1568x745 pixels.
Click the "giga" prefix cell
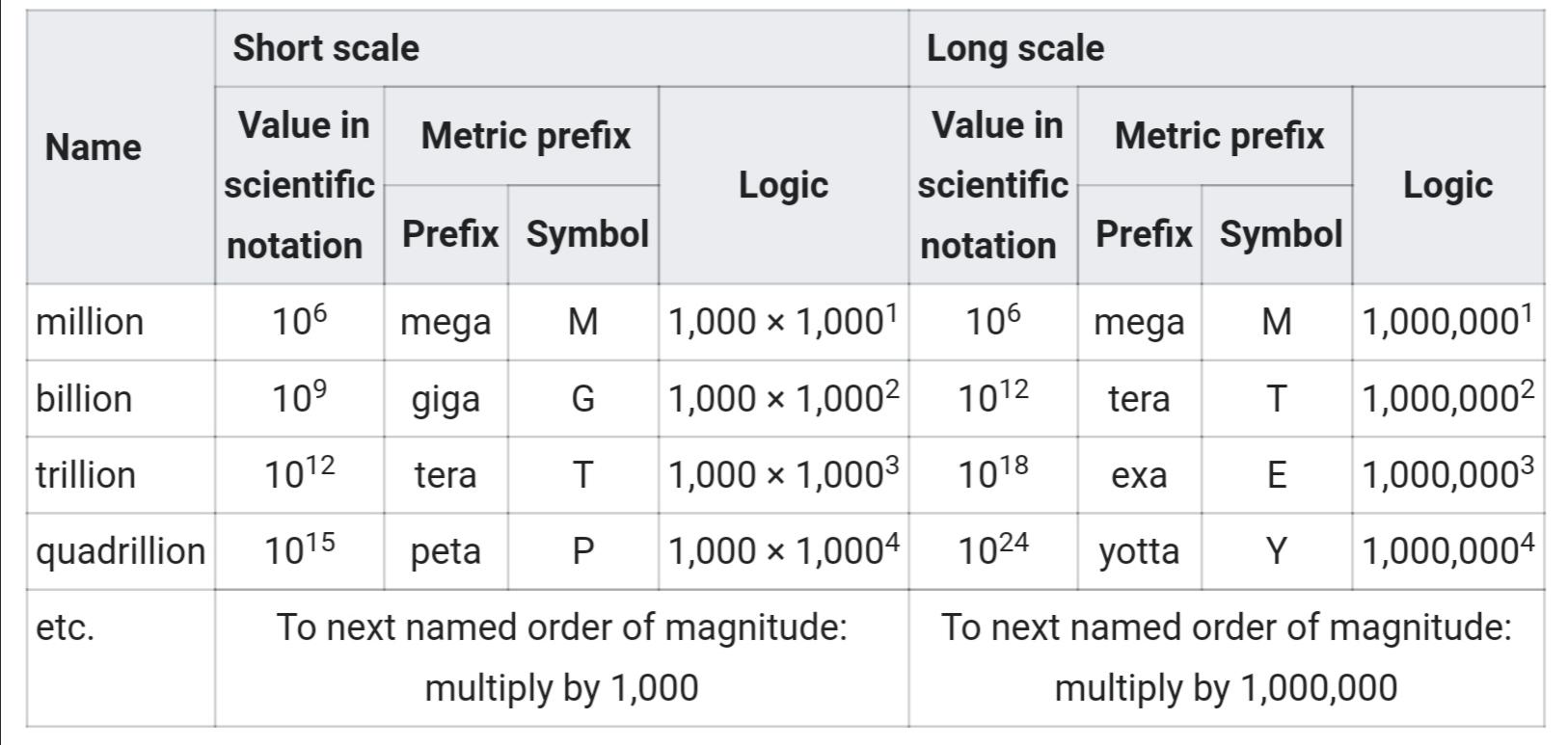[446, 399]
